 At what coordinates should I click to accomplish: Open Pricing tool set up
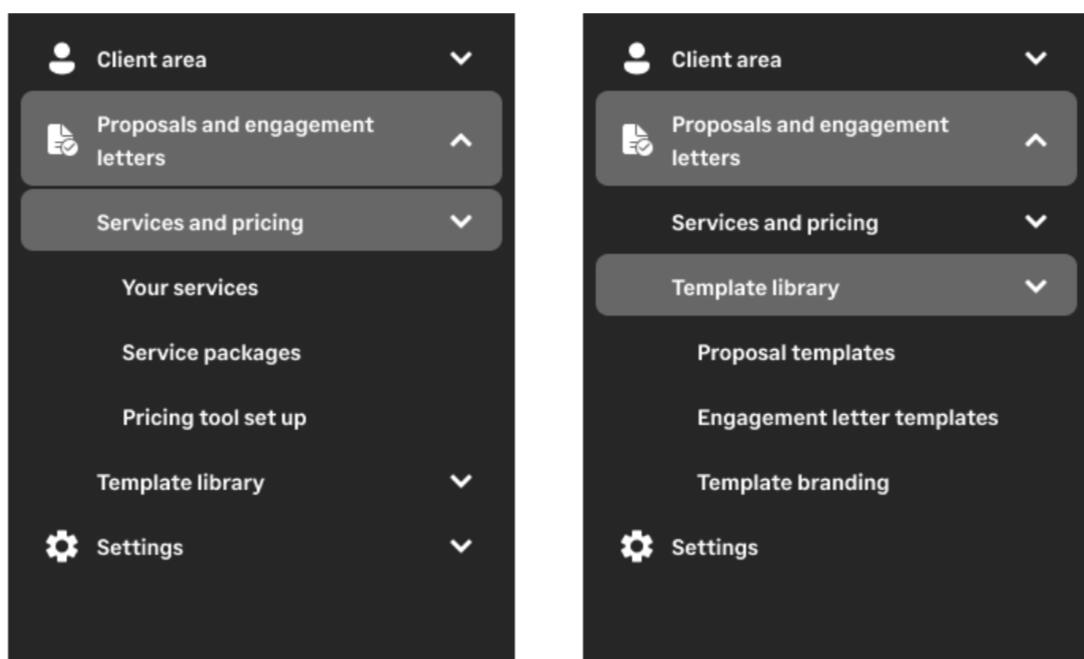214,418
